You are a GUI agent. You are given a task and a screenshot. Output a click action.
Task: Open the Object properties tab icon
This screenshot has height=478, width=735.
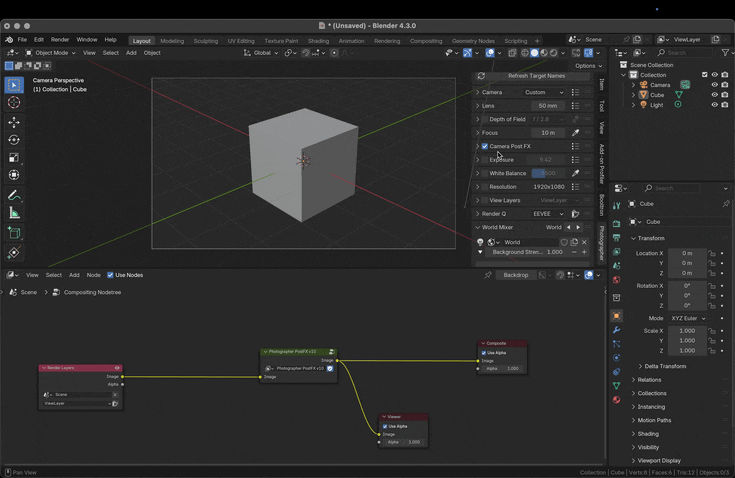[616, 316]
